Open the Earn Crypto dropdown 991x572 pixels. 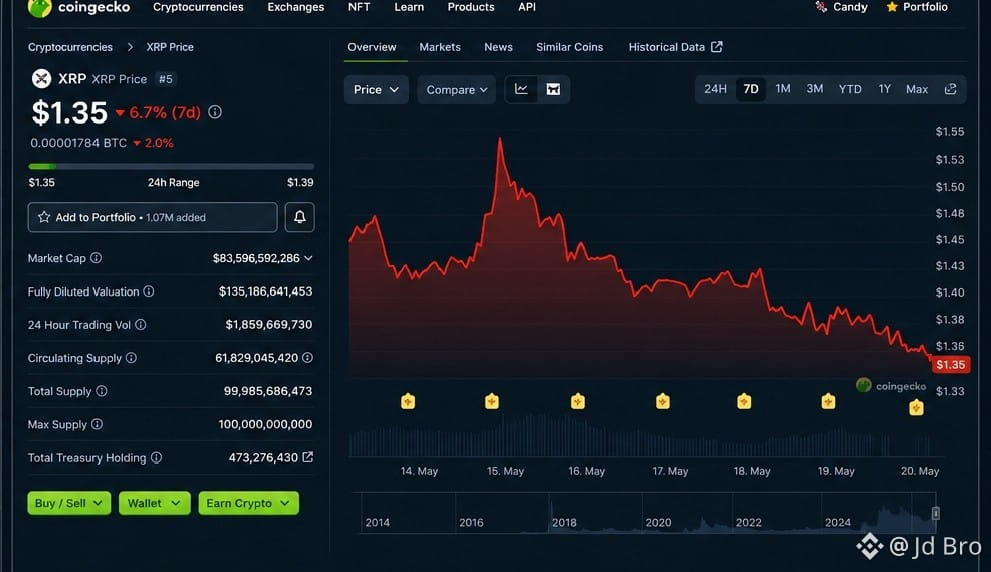[x=248, y=503]
